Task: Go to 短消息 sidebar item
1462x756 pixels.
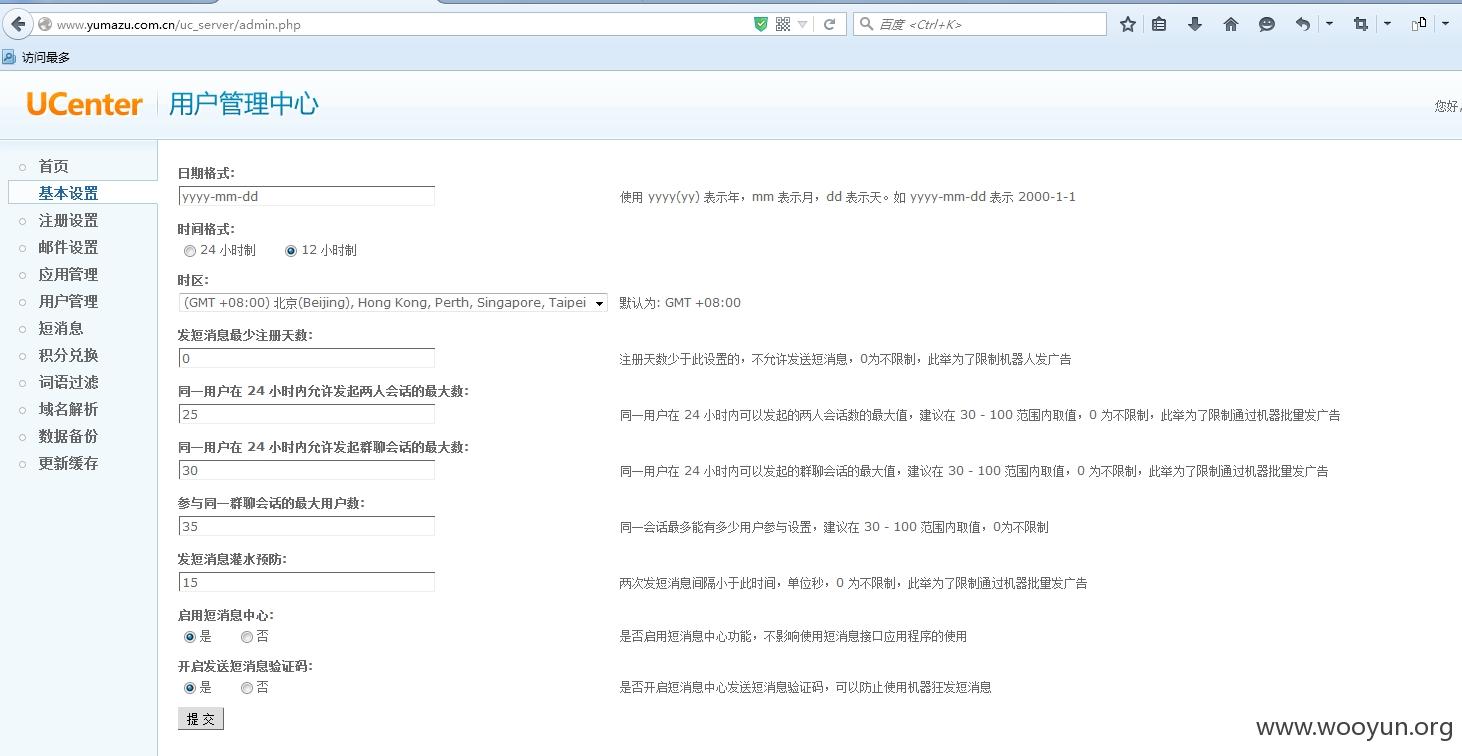Action: tap(61, 328)
